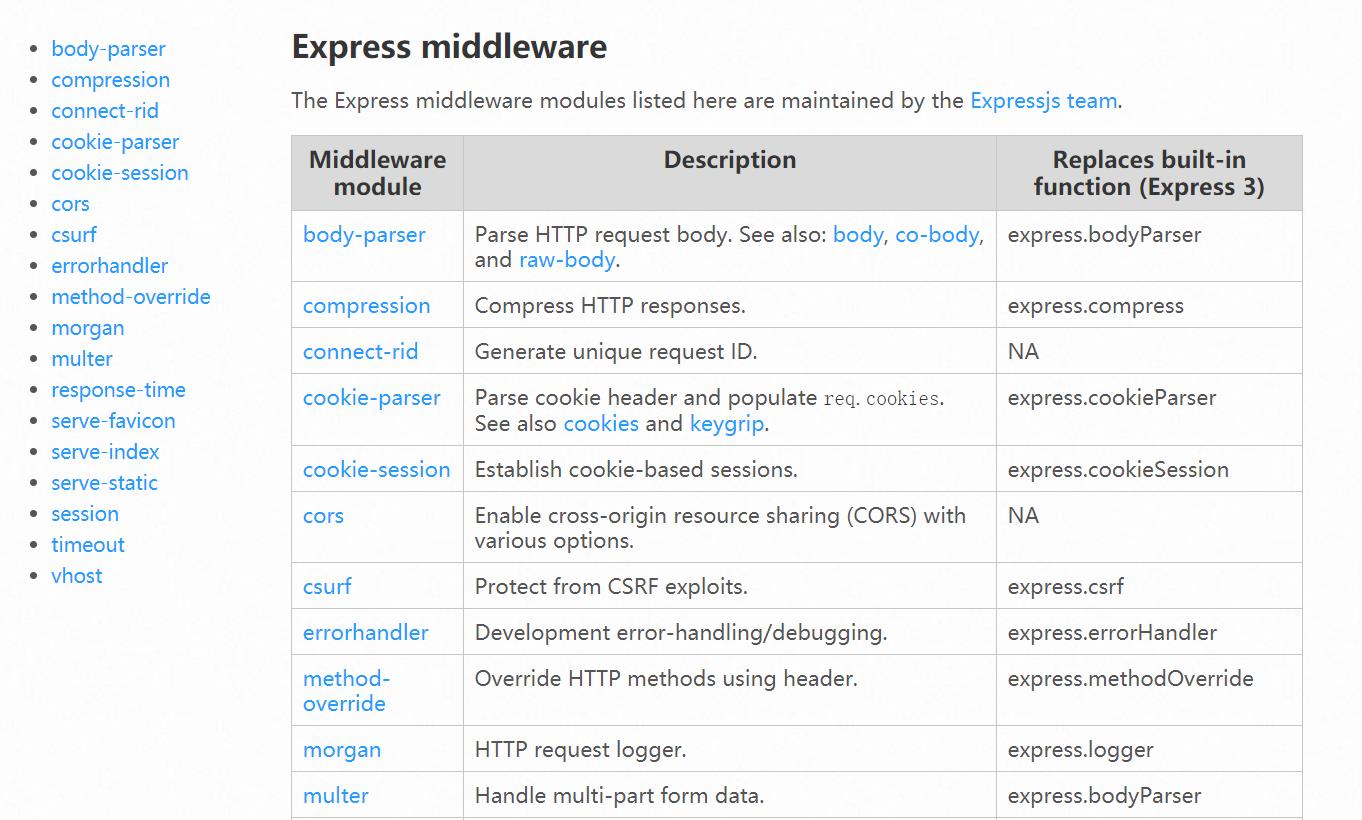Click body-parser in the table
This screenshot has width=1362, height=820.
(364, 235)
